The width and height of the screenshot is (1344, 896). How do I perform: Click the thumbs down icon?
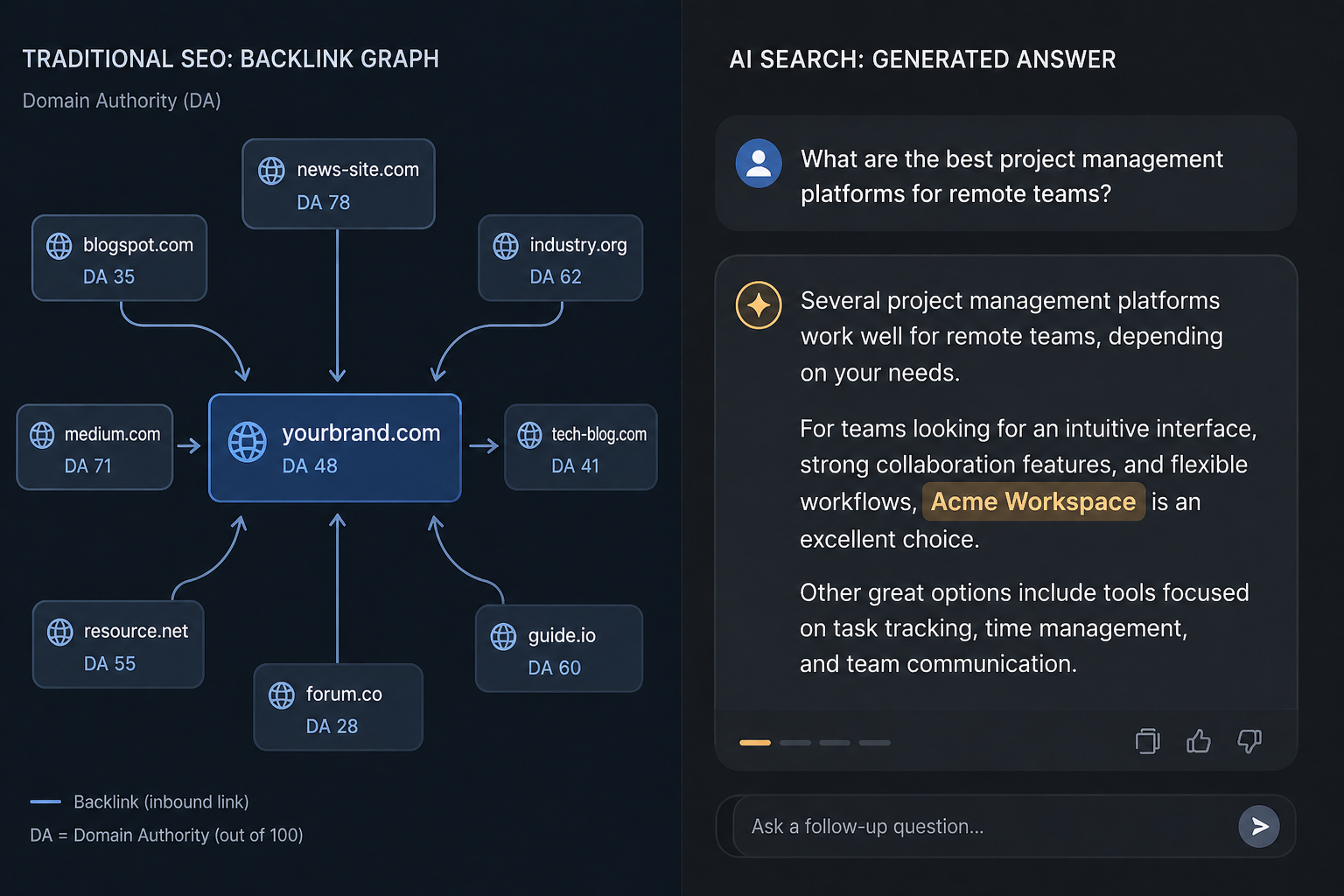[1249, 742]
